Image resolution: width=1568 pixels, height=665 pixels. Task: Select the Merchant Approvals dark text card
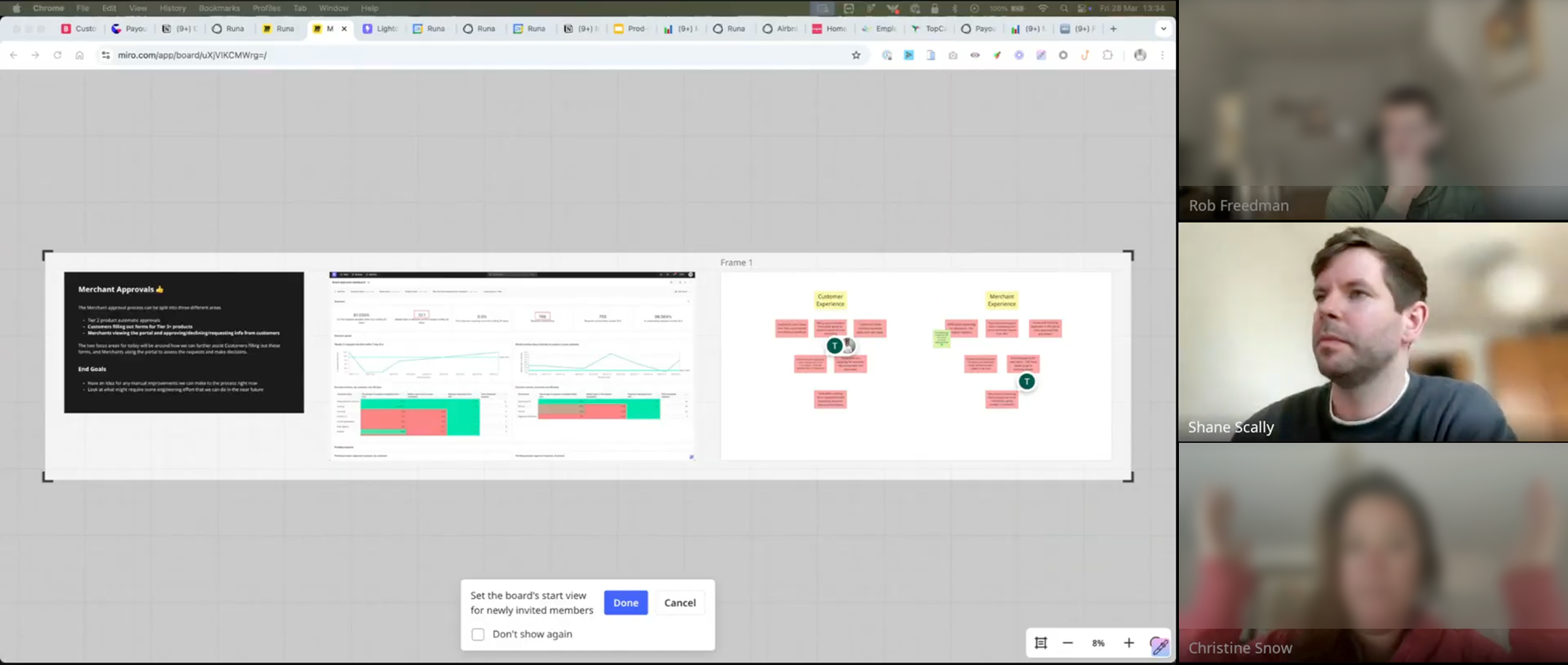(x=184, y=343)
